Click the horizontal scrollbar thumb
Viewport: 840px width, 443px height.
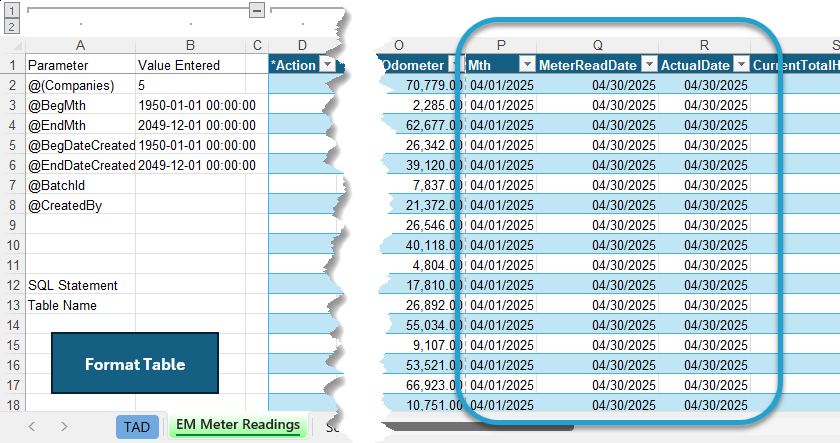tap(478, 427)
